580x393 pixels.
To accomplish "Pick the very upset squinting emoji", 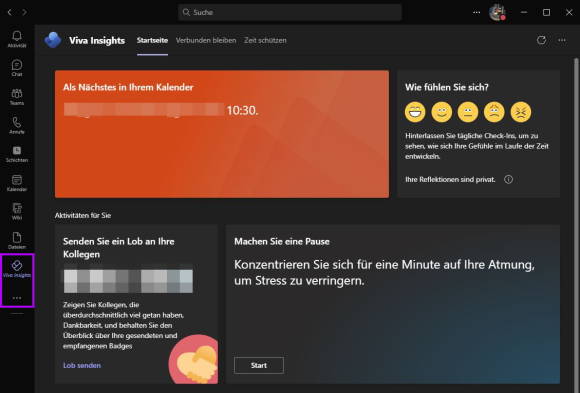I will [x=521, y=112].
